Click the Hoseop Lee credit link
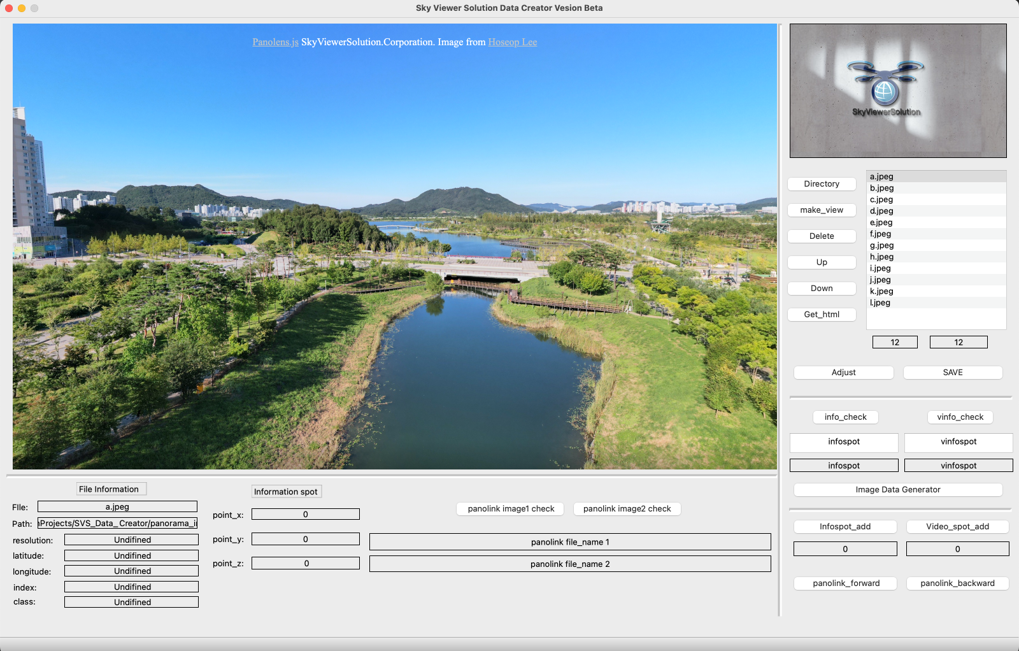This screenshot has height=651, width=1019. point(512,42)
